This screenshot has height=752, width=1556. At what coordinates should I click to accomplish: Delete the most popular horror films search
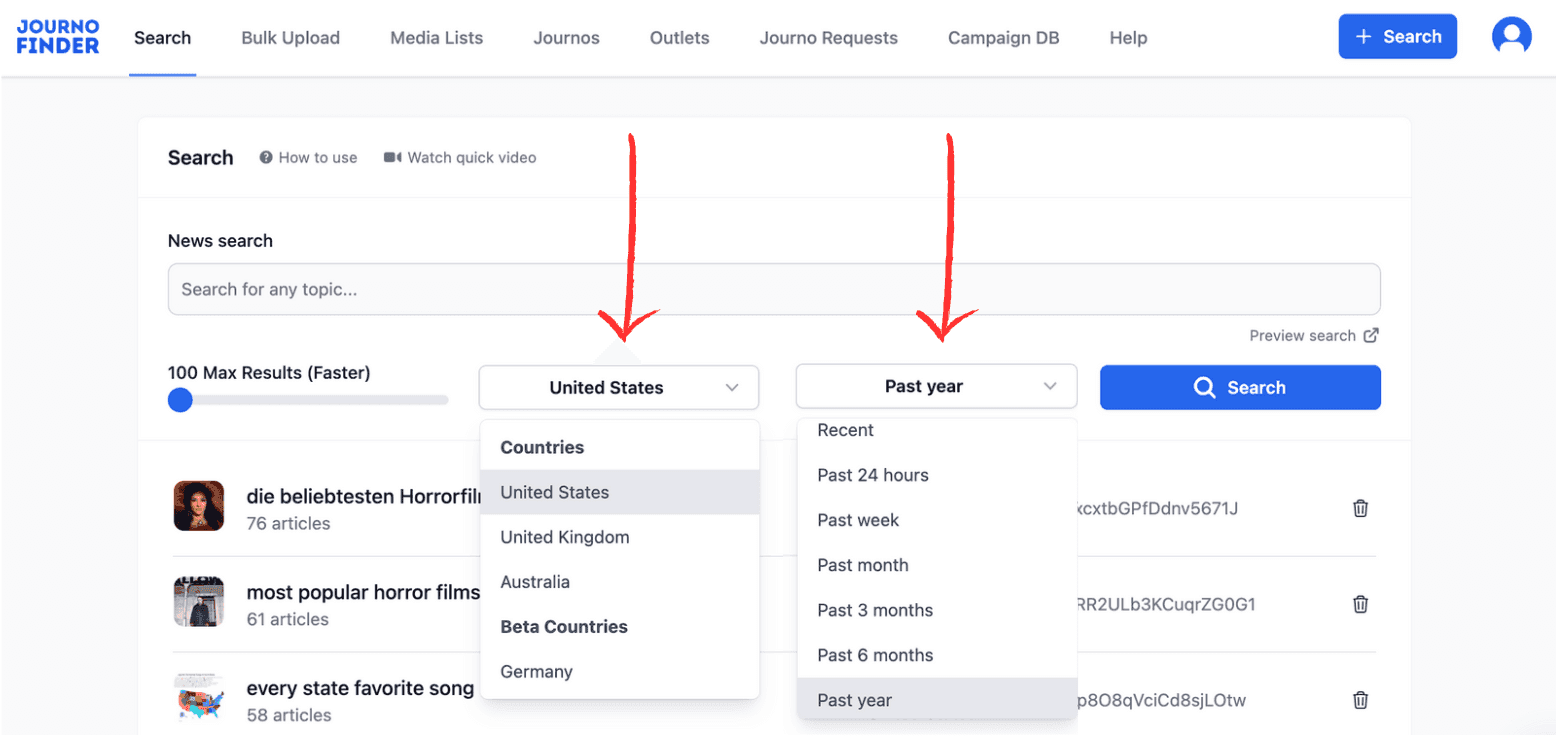[x=1360, y=604]
